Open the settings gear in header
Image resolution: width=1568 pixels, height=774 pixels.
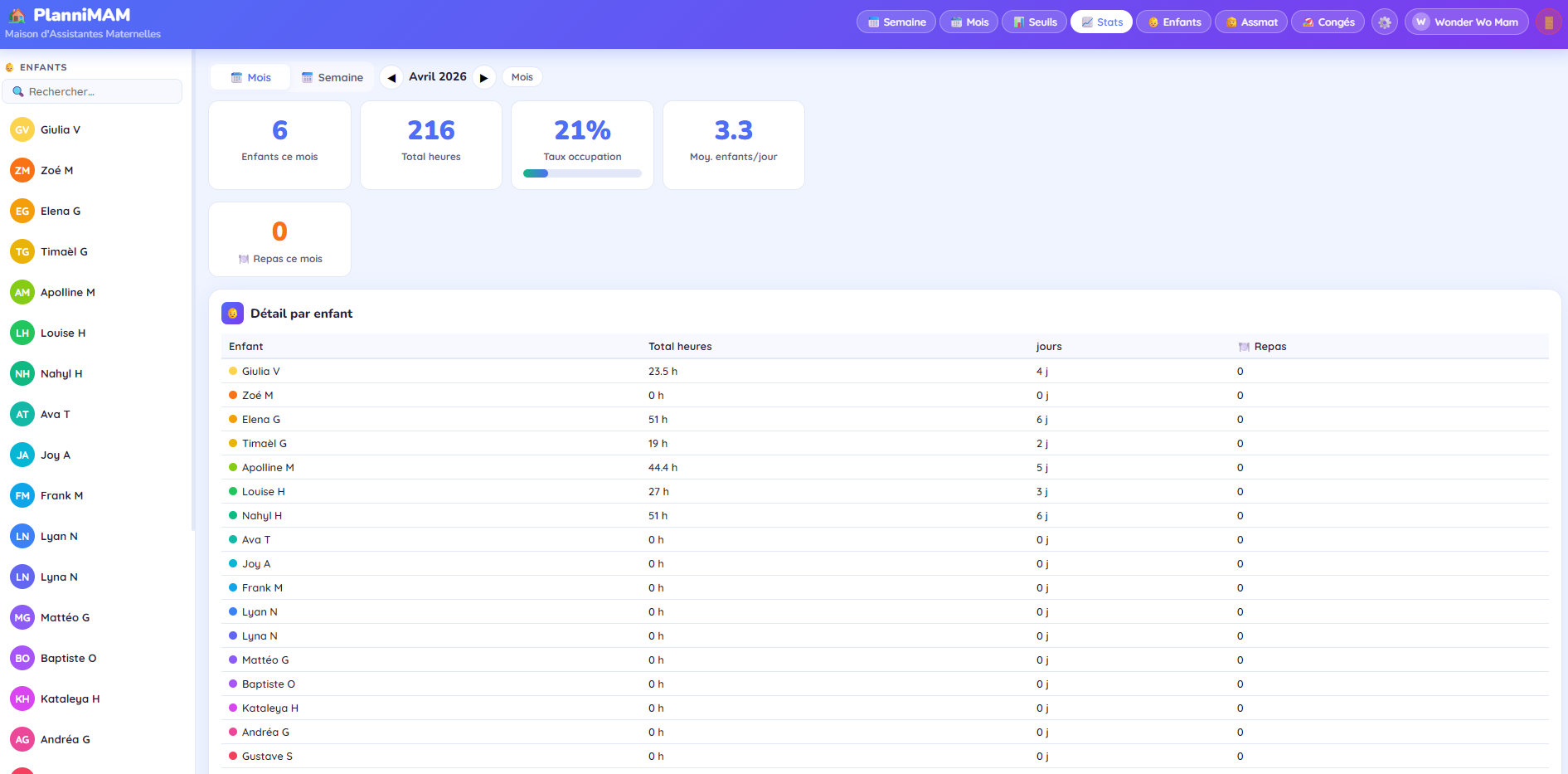[1384, 22]
